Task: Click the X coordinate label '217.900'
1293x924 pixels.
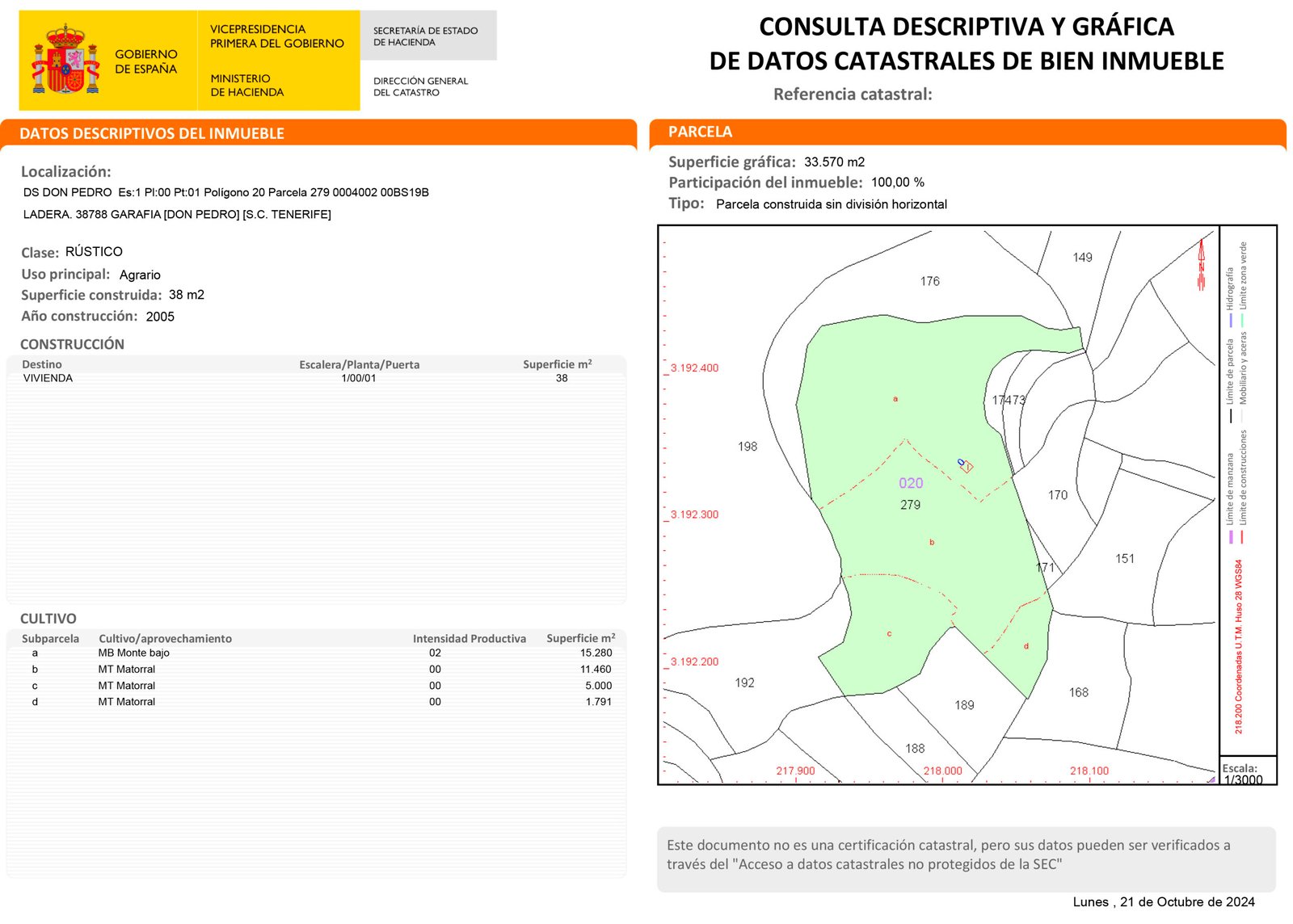Action: click(x=795, y=771)
